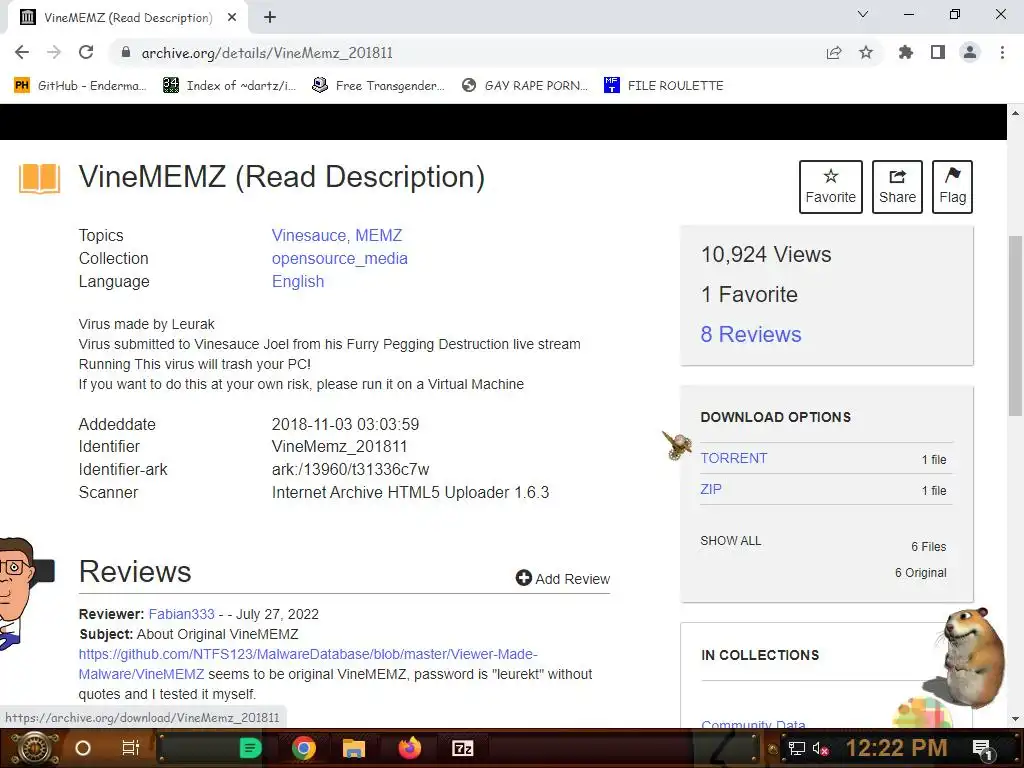1024x768 pixels.
Task: Click the glasses-wearing cartoon character
Action: [18, 593]
